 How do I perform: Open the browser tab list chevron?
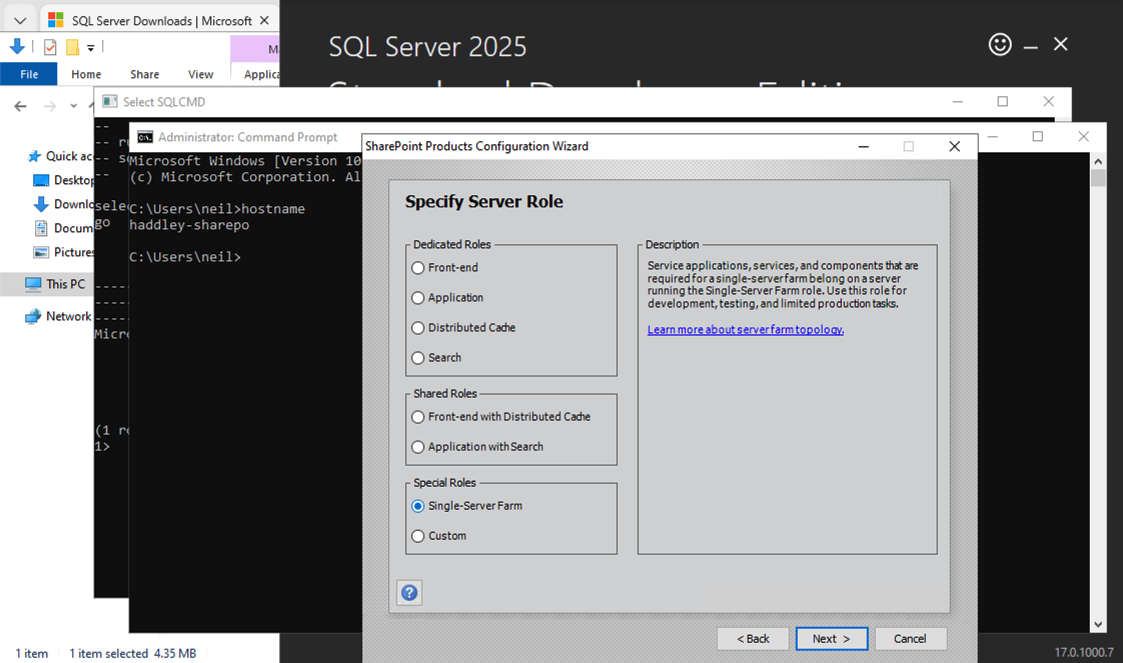tap(20, 21)
